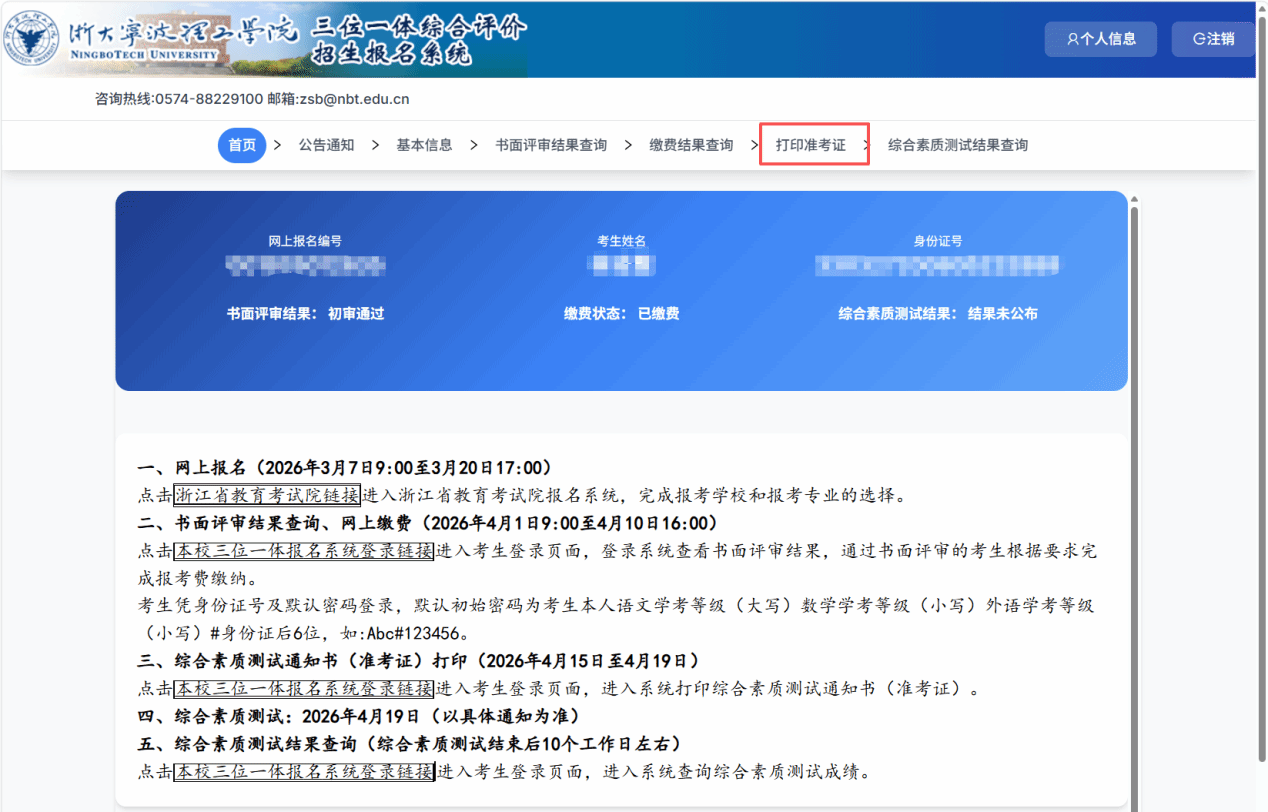The width and height of the screenshot is (1268, 812).
Task: Open the 打印准考证 tab
Action: coord(811,145)
